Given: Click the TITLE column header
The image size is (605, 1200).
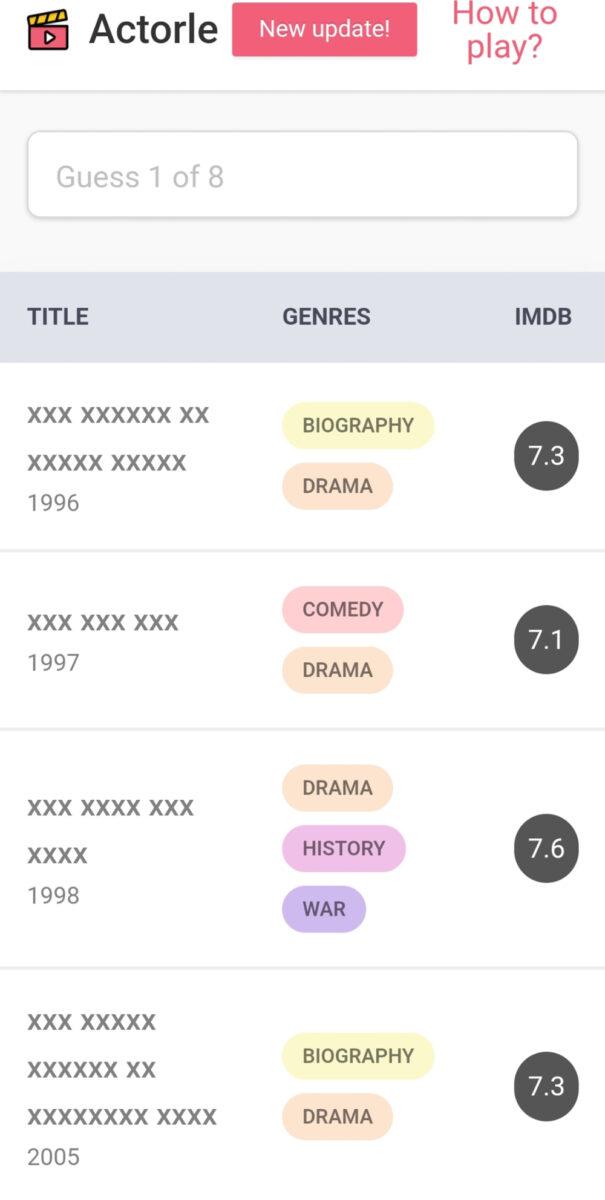Looking at the screenshot, I should coord(58,317).
